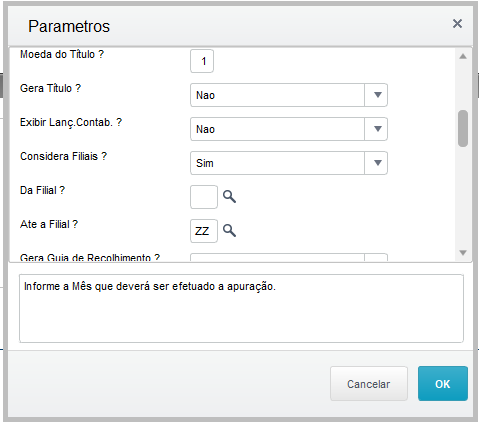Open lookup search for Ate a Filial field
The width and height of the screenshot is (479, 423).
[x=229, y=230]
